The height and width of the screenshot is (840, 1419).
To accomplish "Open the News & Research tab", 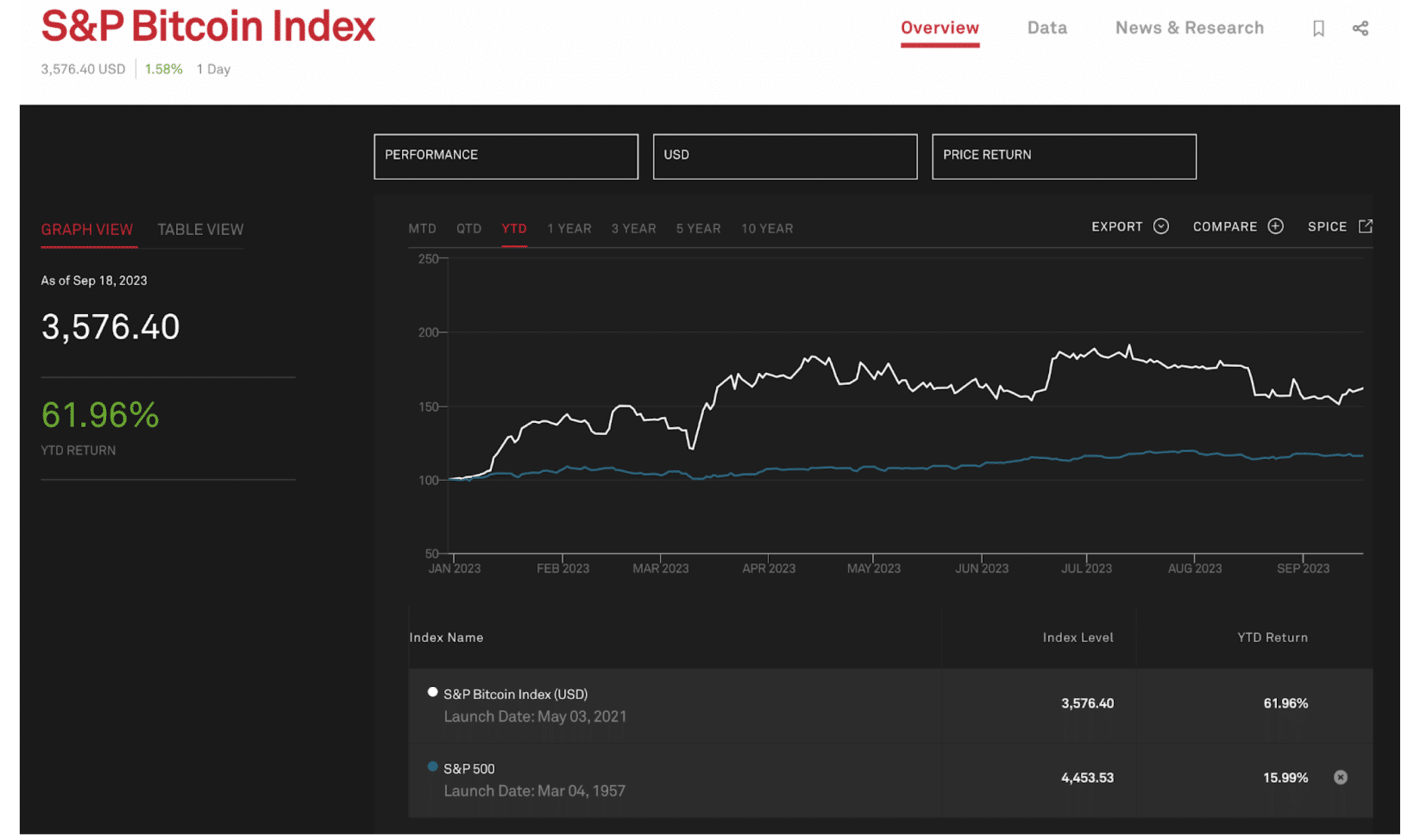I will pyautogui.click(x=1189, y=28).
